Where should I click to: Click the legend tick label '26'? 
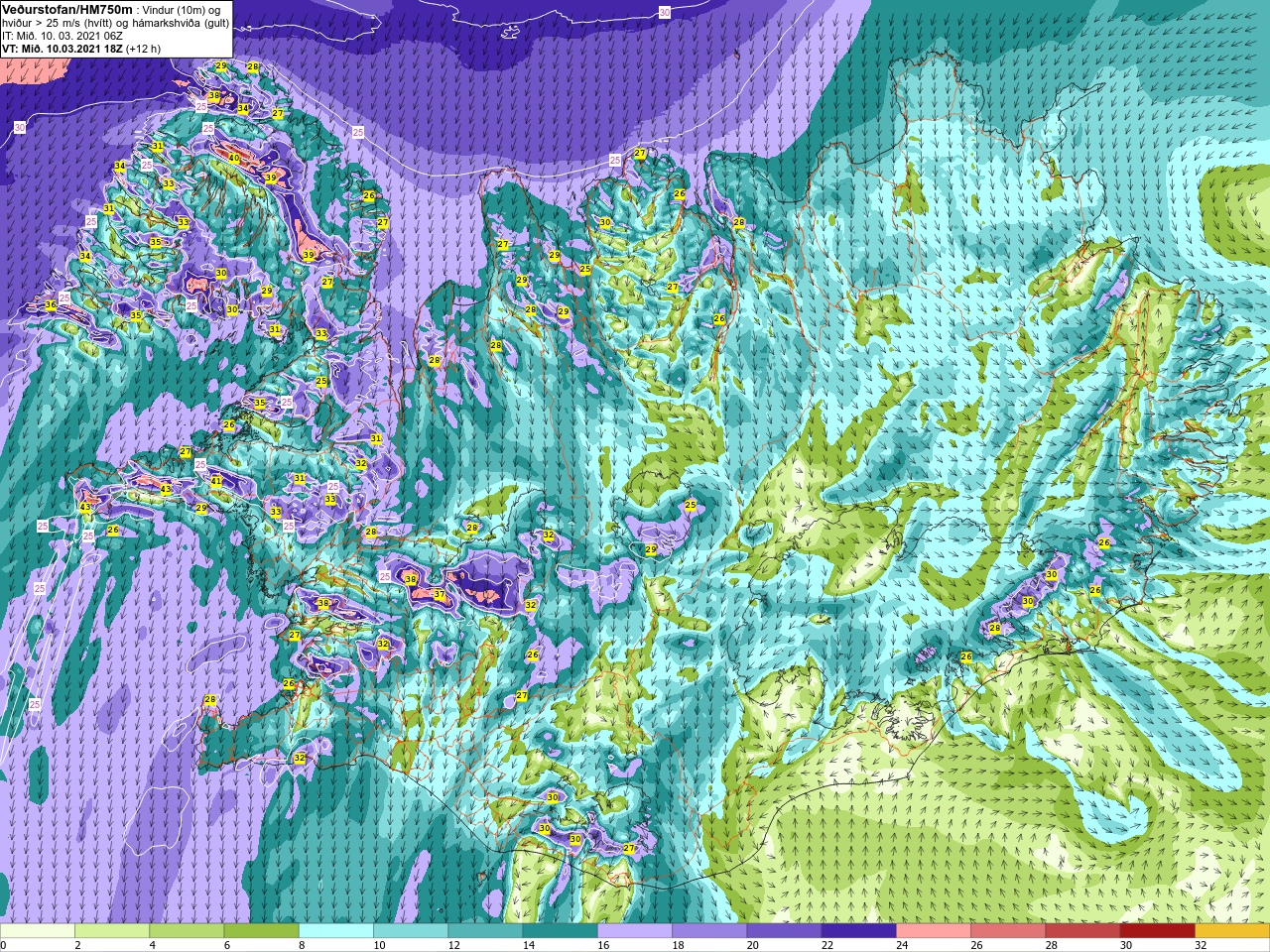976,945
